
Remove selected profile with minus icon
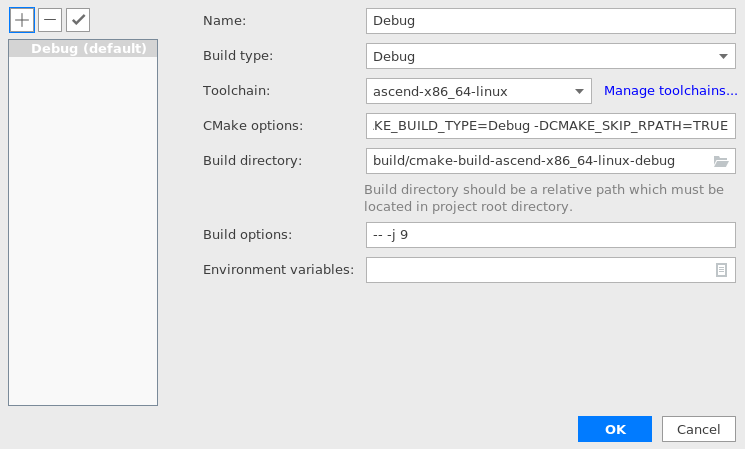[50, 20]
